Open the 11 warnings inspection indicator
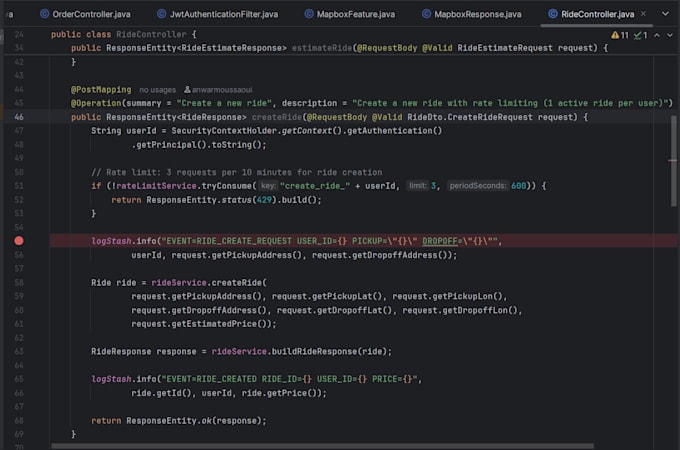The width and height of the screenshot is (680, 450). point(620,35)
